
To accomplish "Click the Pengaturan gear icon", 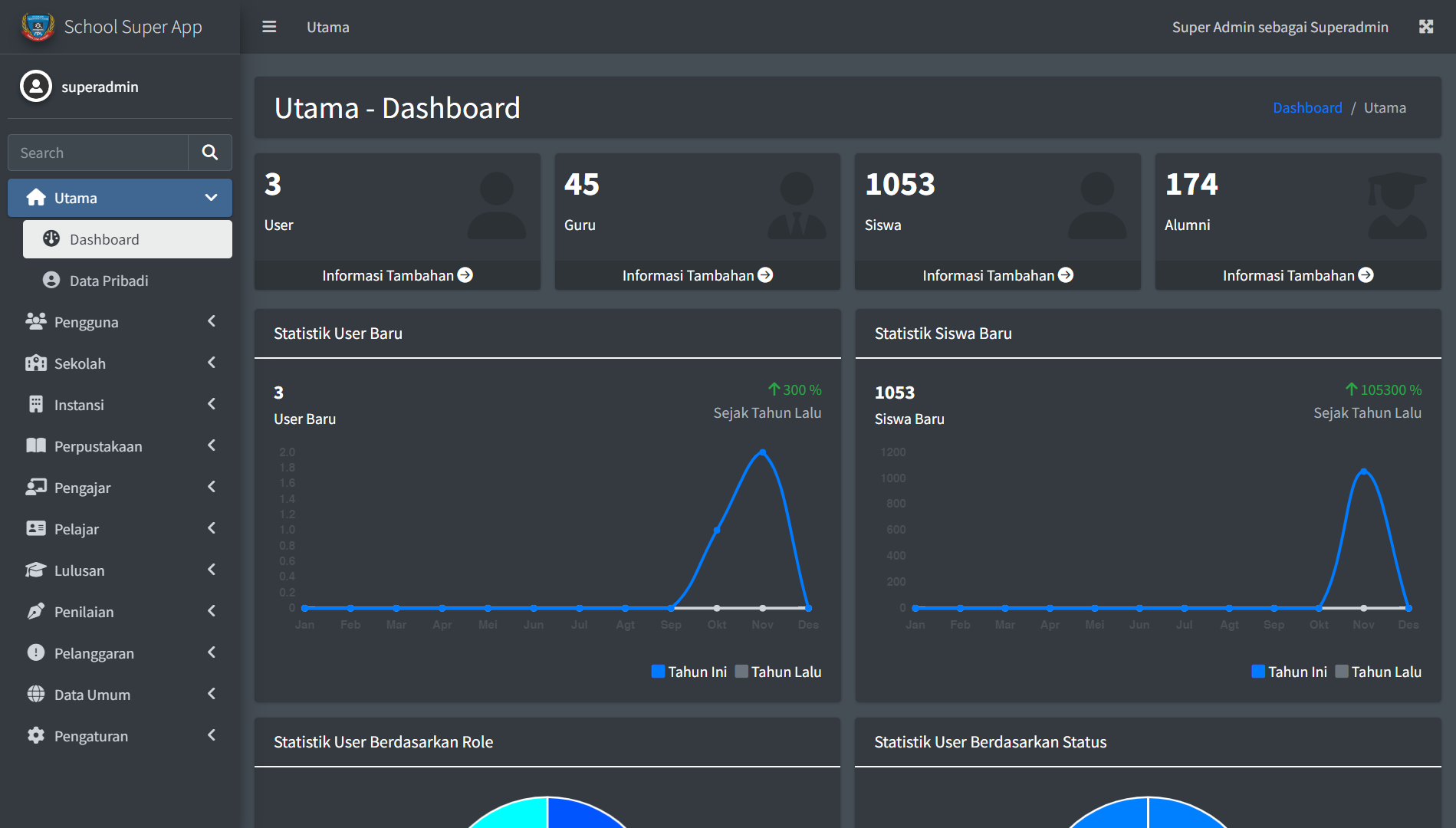I will coord(36,736).
